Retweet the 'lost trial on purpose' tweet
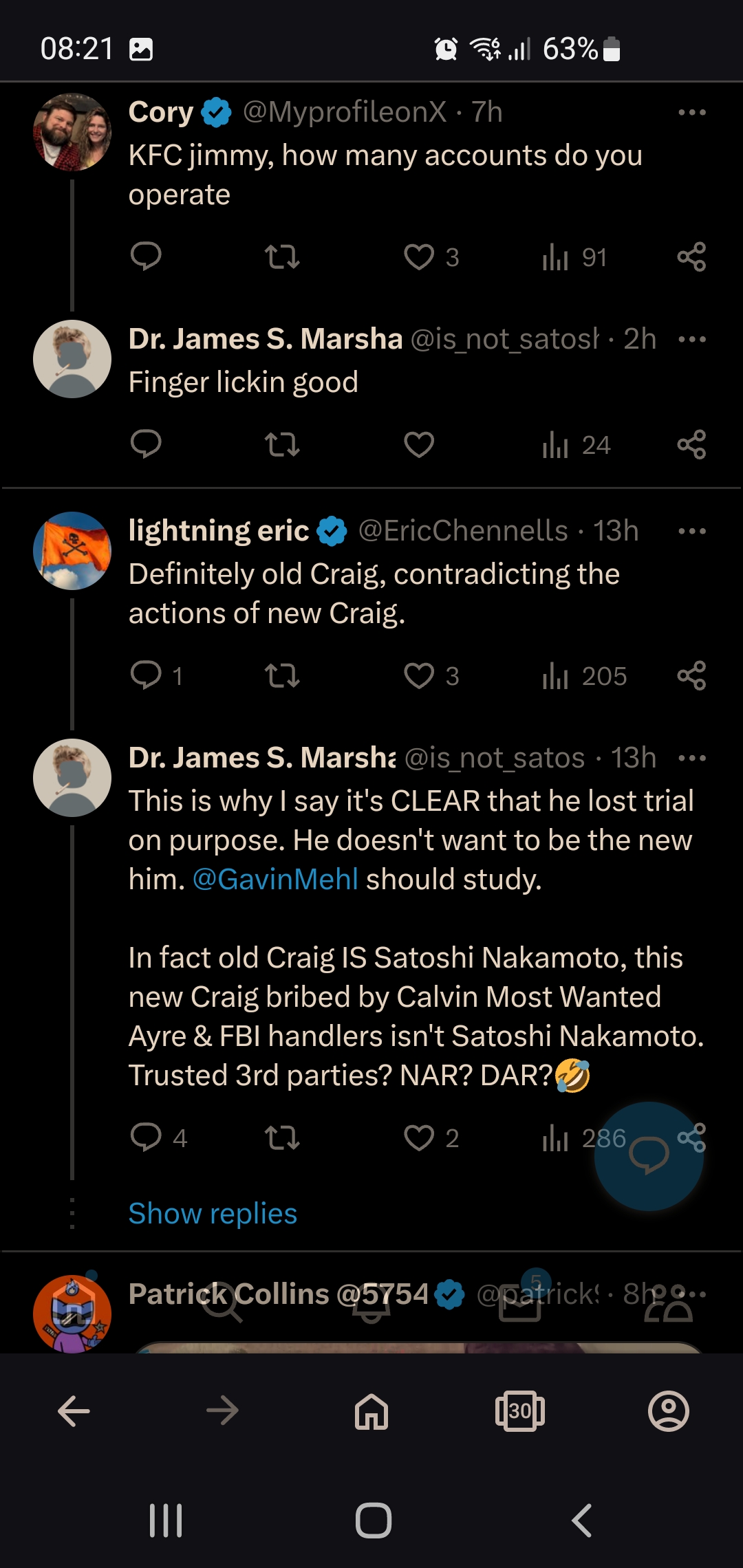 click(x=282, y=1138)
